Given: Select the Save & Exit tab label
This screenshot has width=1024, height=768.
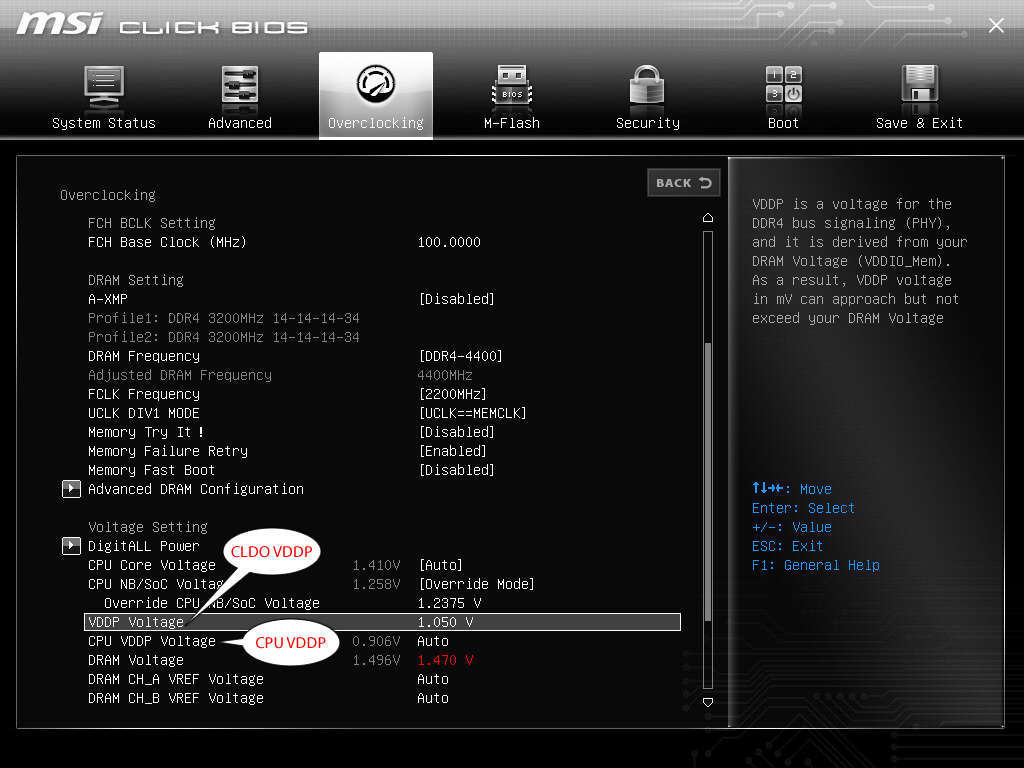Looking at the screenshot, I should click(x=920, y=123).
